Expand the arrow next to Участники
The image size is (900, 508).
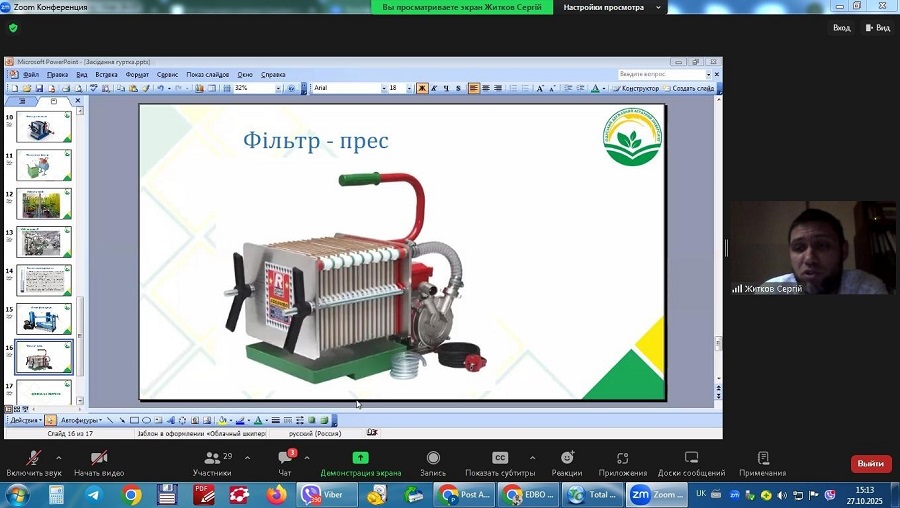click(x=247, y=458)
